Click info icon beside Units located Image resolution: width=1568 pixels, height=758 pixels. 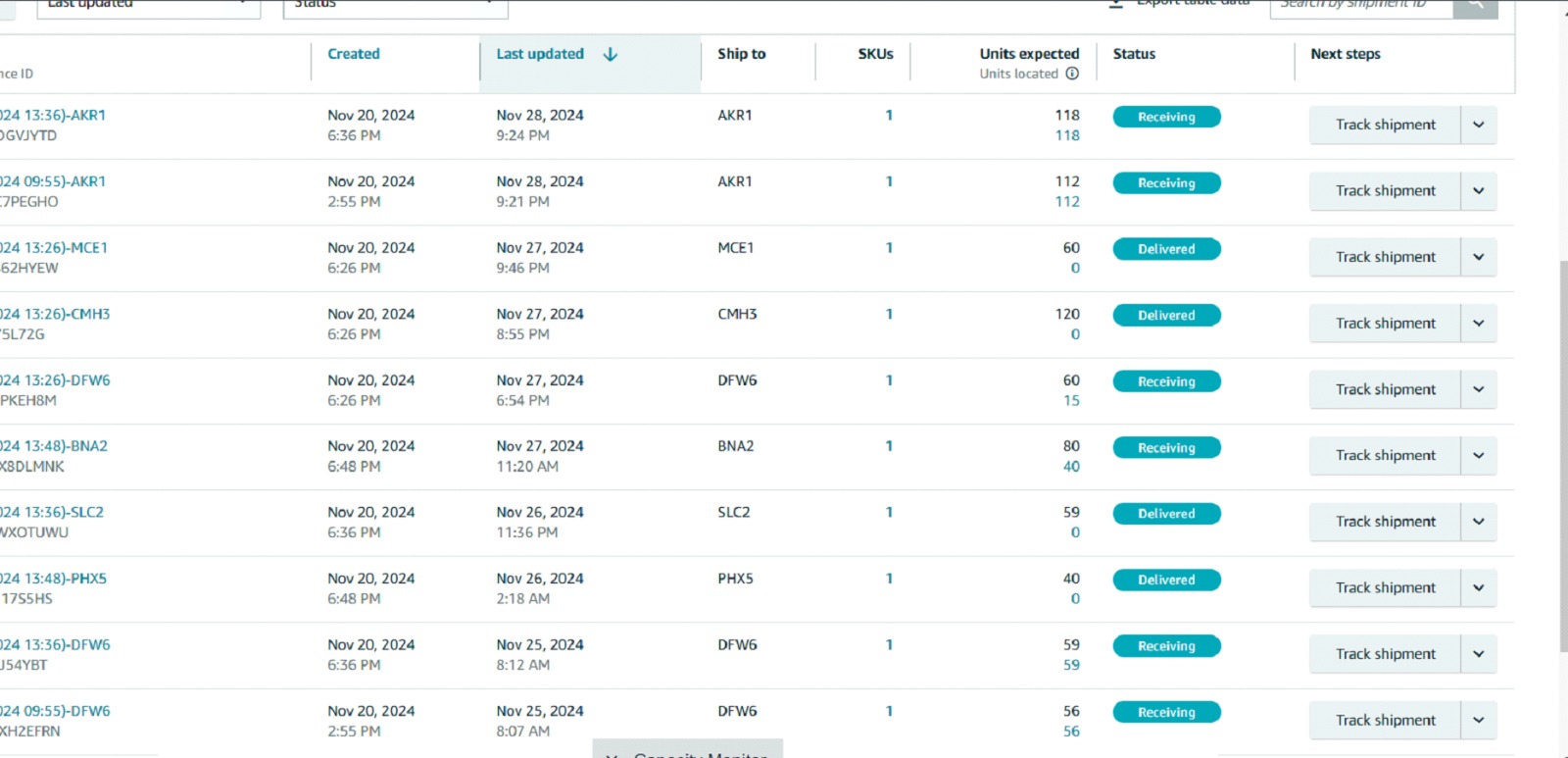[x=1072, y=74]
